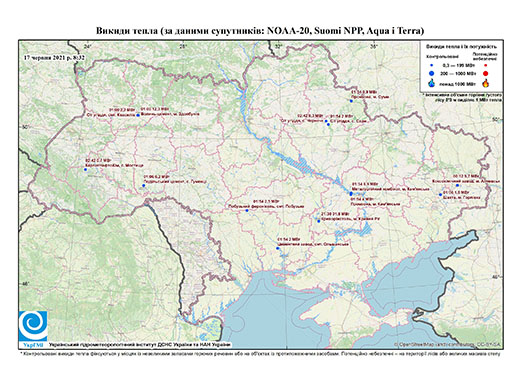Select the Криворіжсталь marker at Кривий Ріг

pos(319,221)
